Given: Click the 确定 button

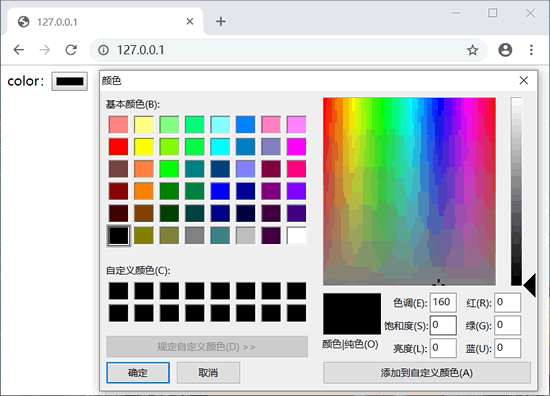Looking at the screenshot, I should [x=138, y=372].
